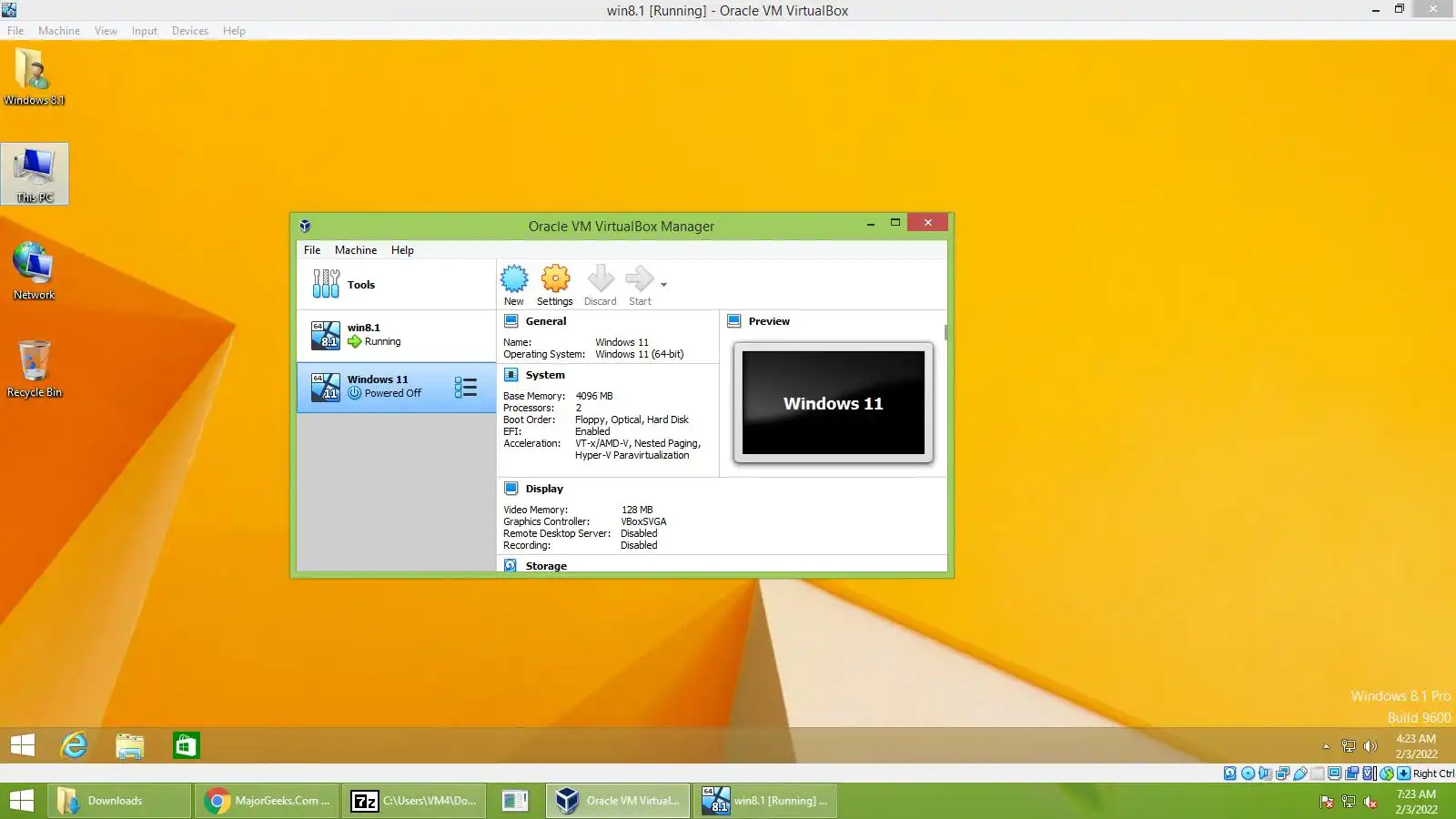This screenshot has width=1456, height=819.
Task: Click the keyboard capture host key icon
Action: [1404, 773]
